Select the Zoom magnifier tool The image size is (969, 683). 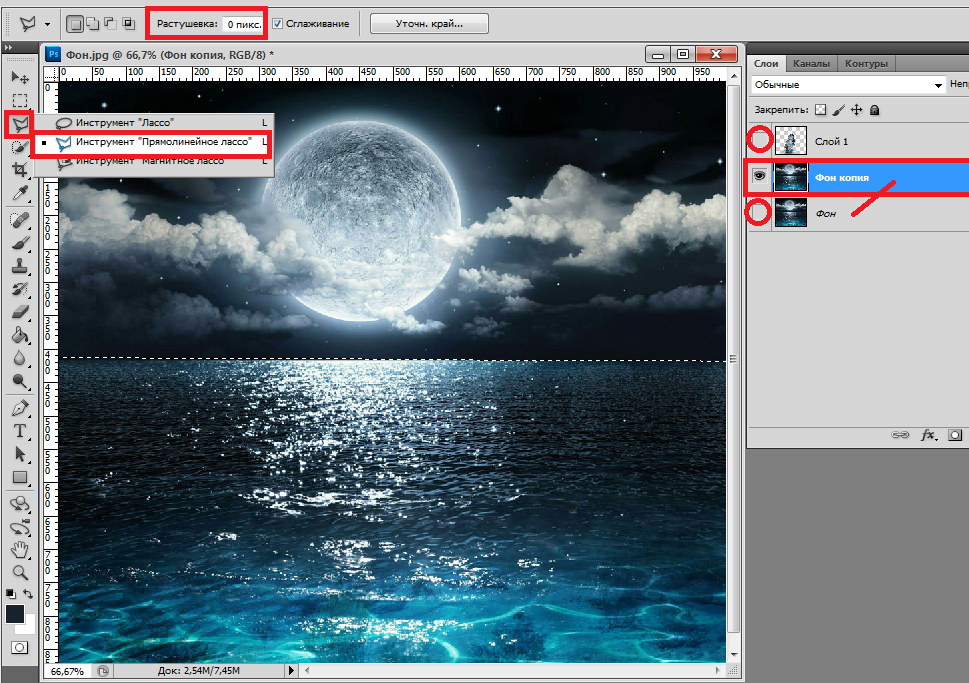pyautogui.click(x=19, y=572)
